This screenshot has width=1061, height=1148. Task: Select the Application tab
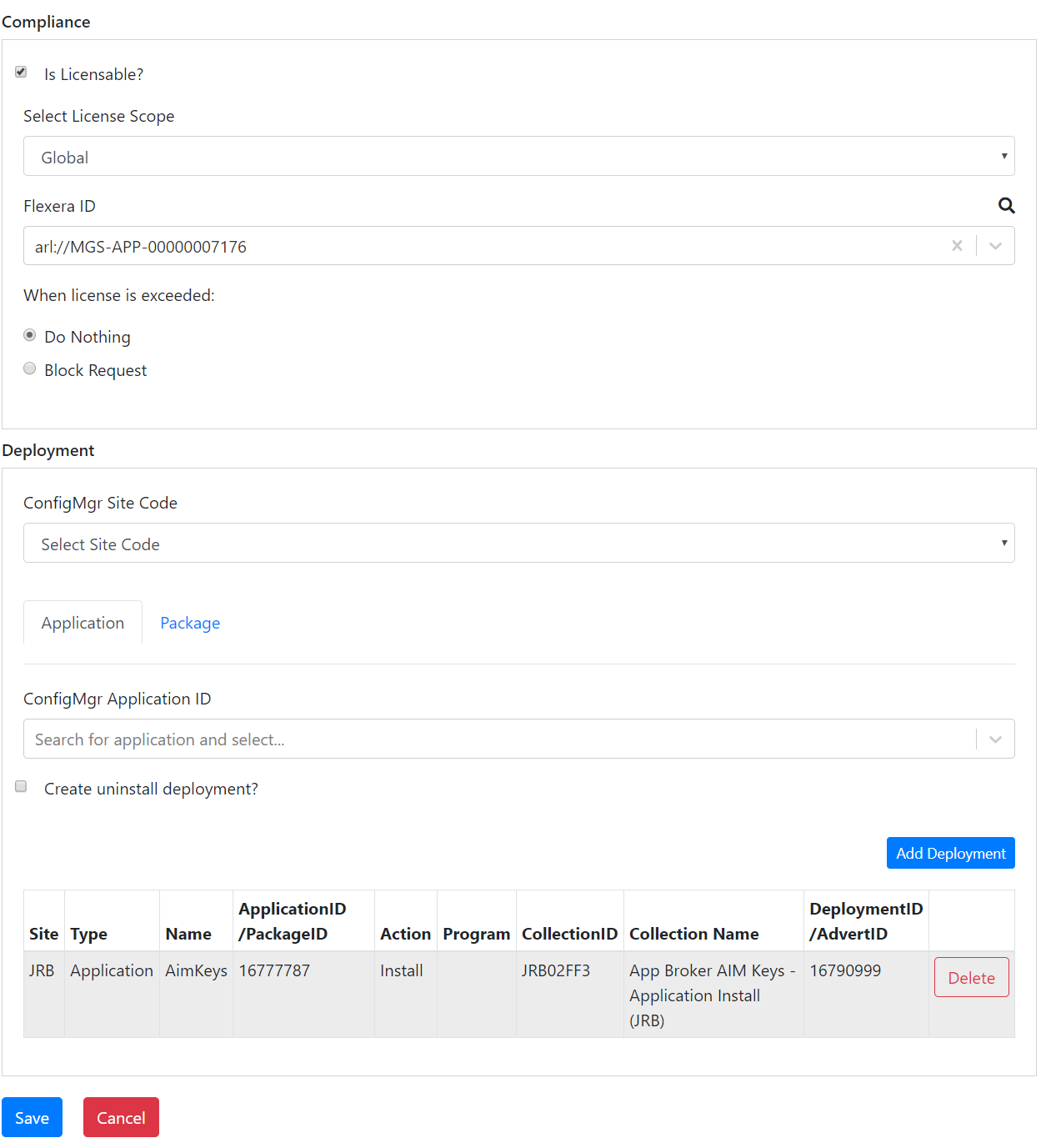(83, 623)
